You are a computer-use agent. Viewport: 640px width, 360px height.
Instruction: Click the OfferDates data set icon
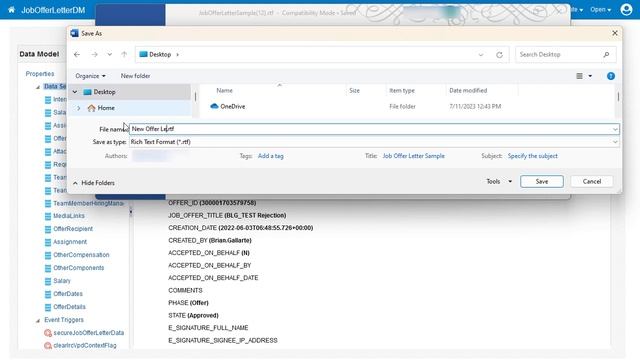(x=48, y=294)
